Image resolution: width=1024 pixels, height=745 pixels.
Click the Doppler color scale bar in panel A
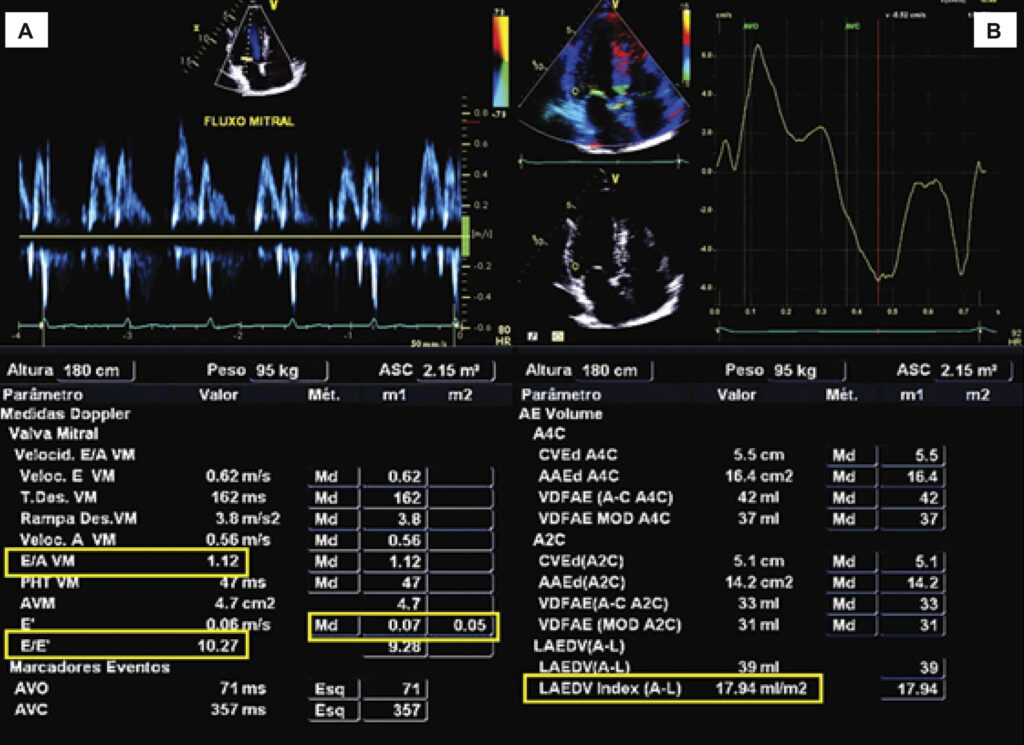[x=500, y=61]
